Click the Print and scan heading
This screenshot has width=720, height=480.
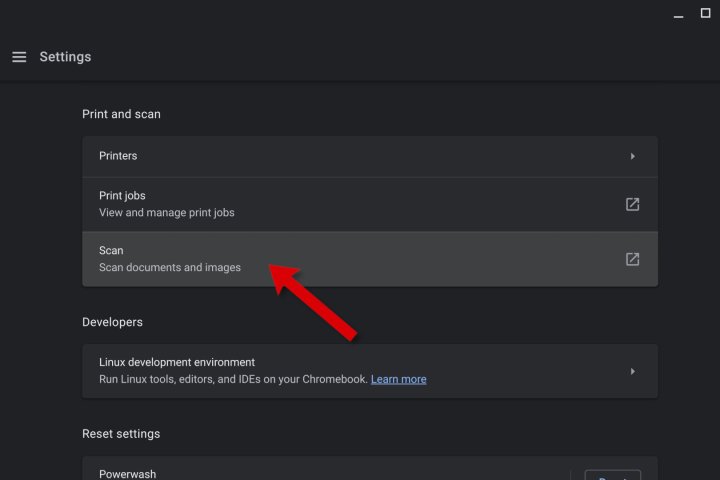pyautogui.click(x=121, y=114)
